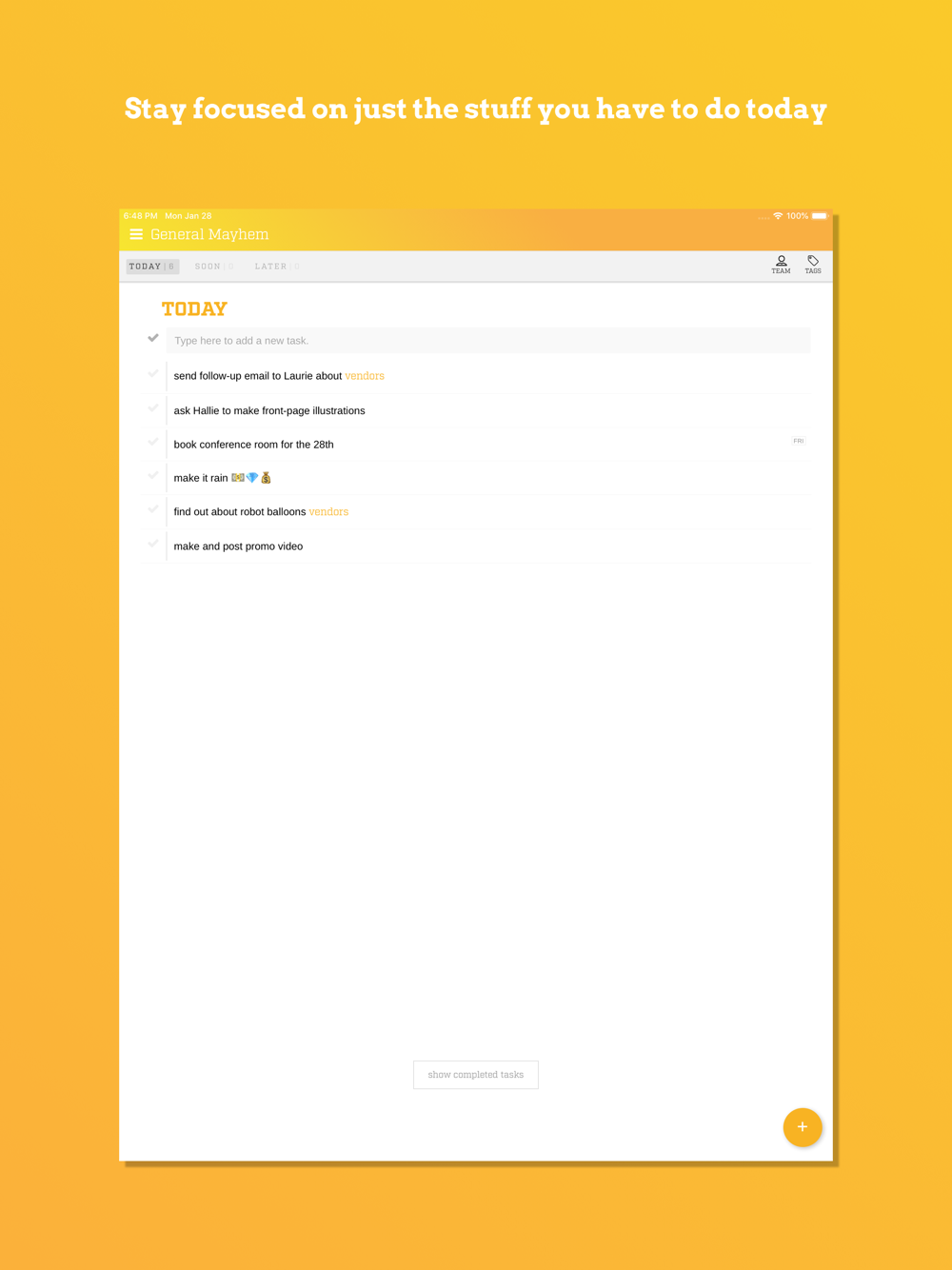Open the Team panel icon
Screen dimensions: 952x1270
(x=781, y=265)
